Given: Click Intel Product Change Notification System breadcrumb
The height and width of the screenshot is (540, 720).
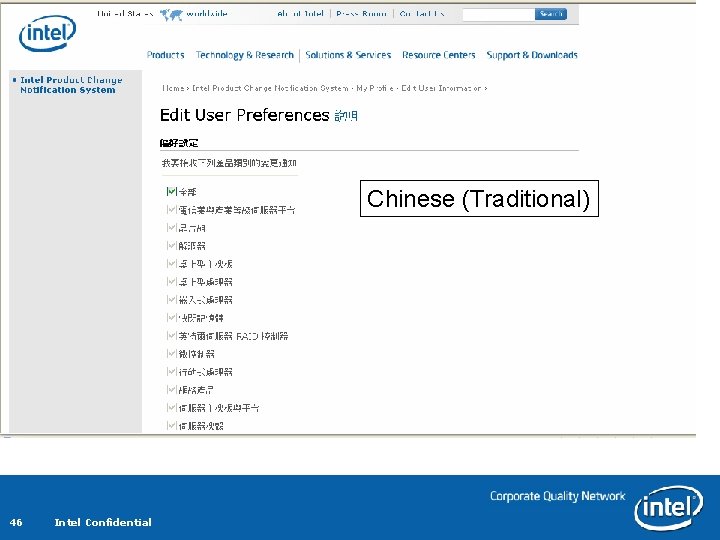Looking at the screenshot, I should [270, 88].
